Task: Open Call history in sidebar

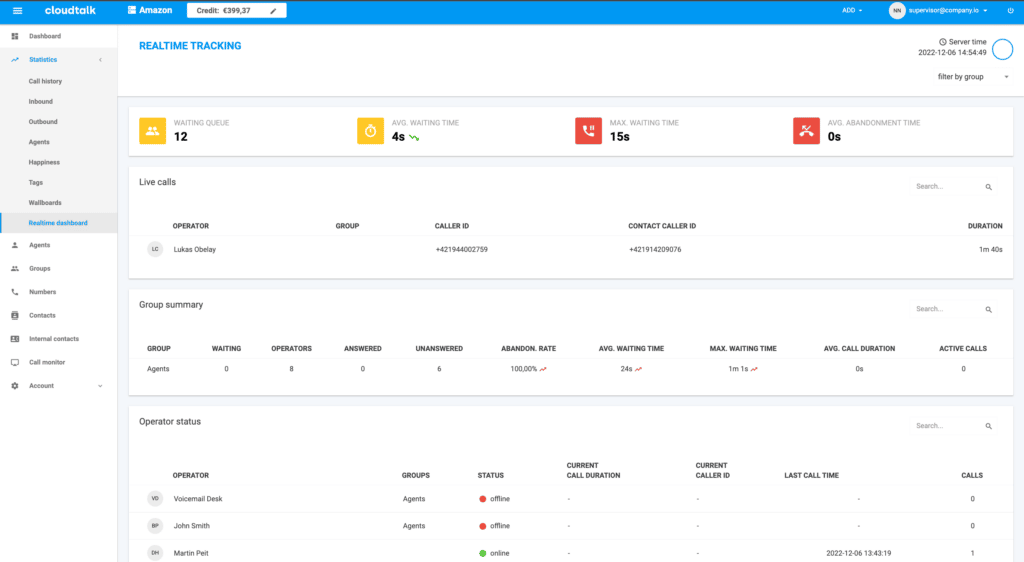Action: tap(45, 81)
